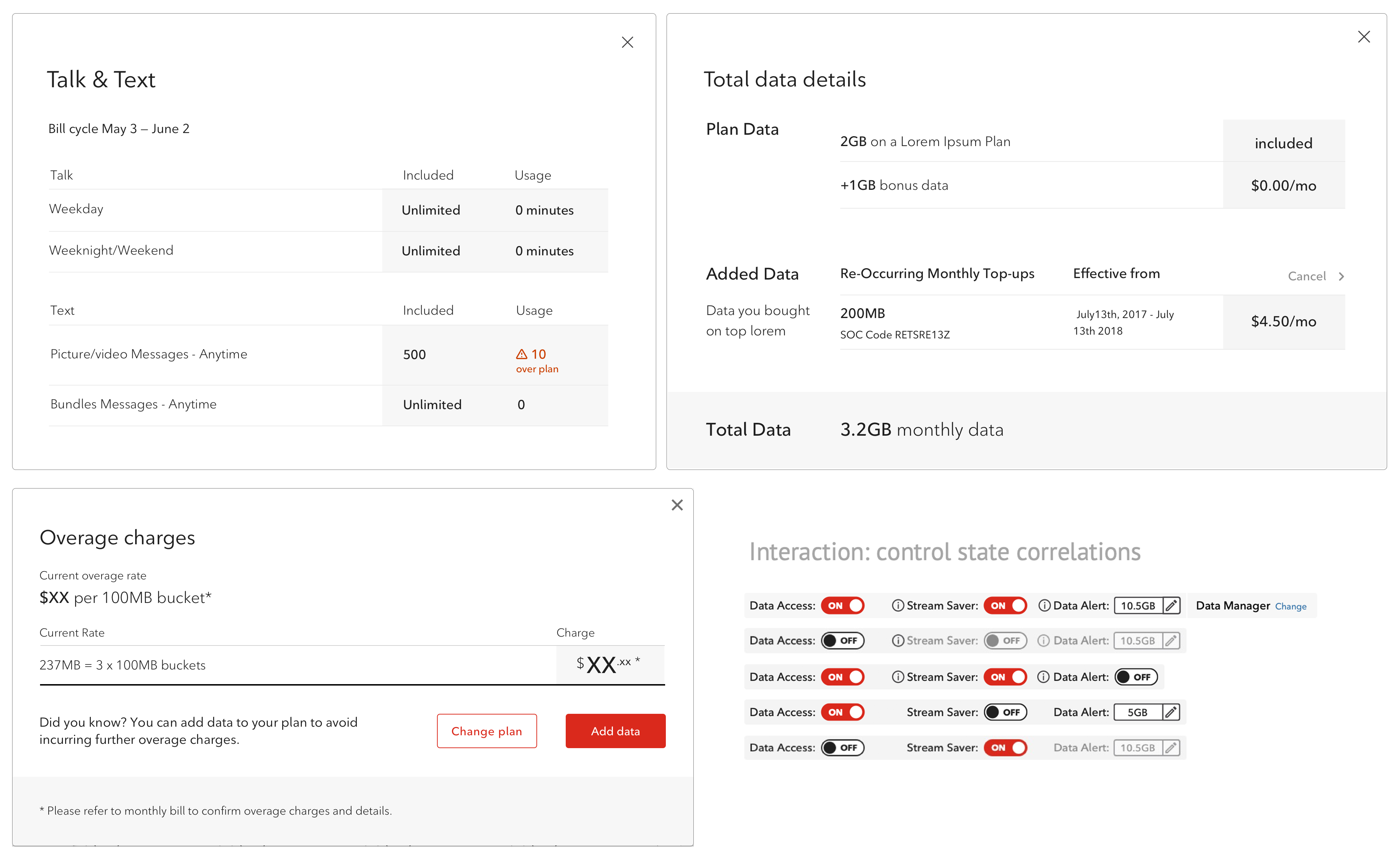Expand the Cancel chevron in Added Data
1400x859 pixels.
(1342, 276)
